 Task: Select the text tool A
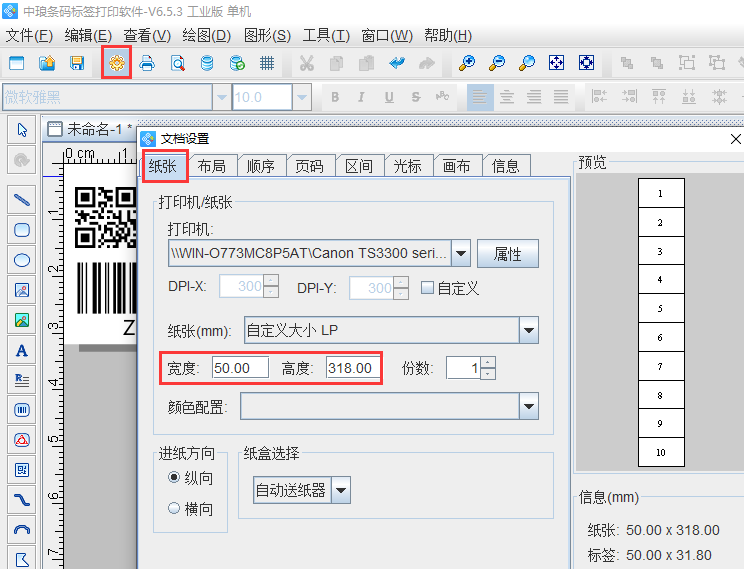coord(21,350)
